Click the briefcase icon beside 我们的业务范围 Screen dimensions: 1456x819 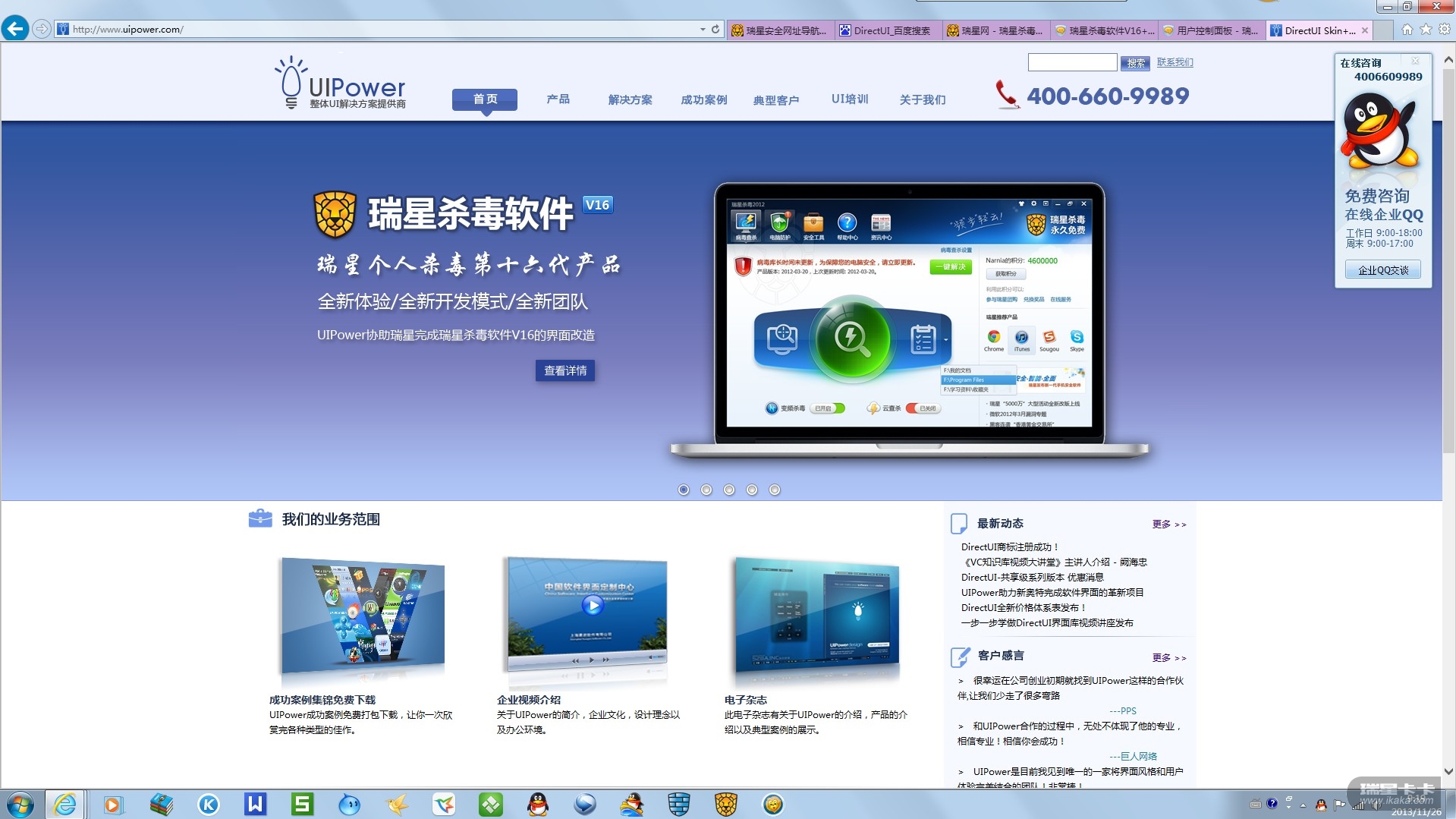[x=260, y=518]
